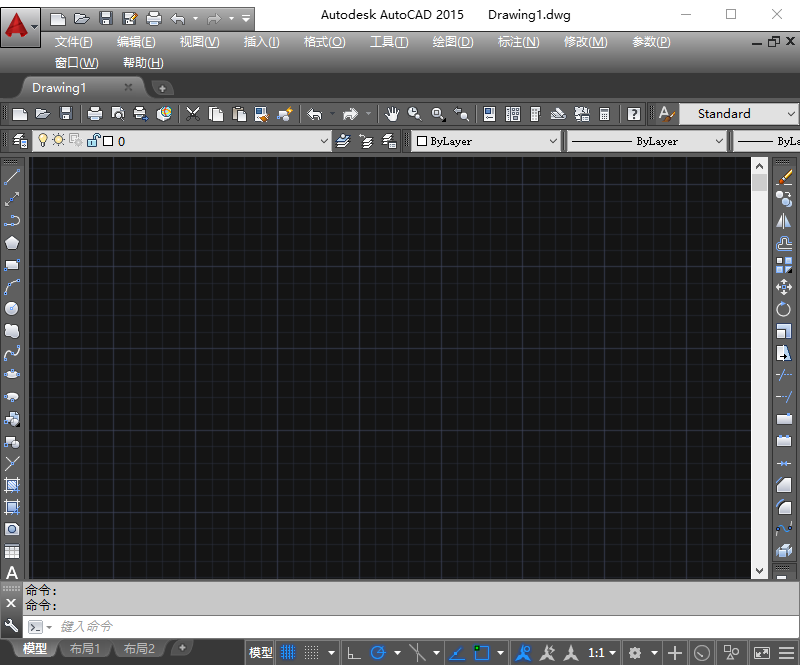Select the Polygon draw tool
Screen dimensions: 800x665
click(12, 243)
